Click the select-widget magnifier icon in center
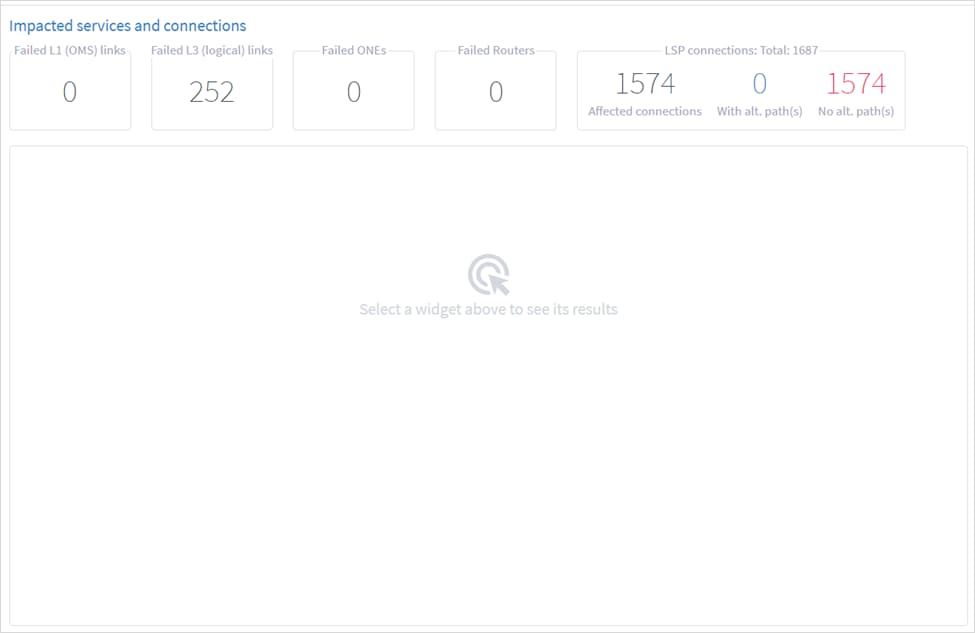975x633 pixels. (487, 270)
